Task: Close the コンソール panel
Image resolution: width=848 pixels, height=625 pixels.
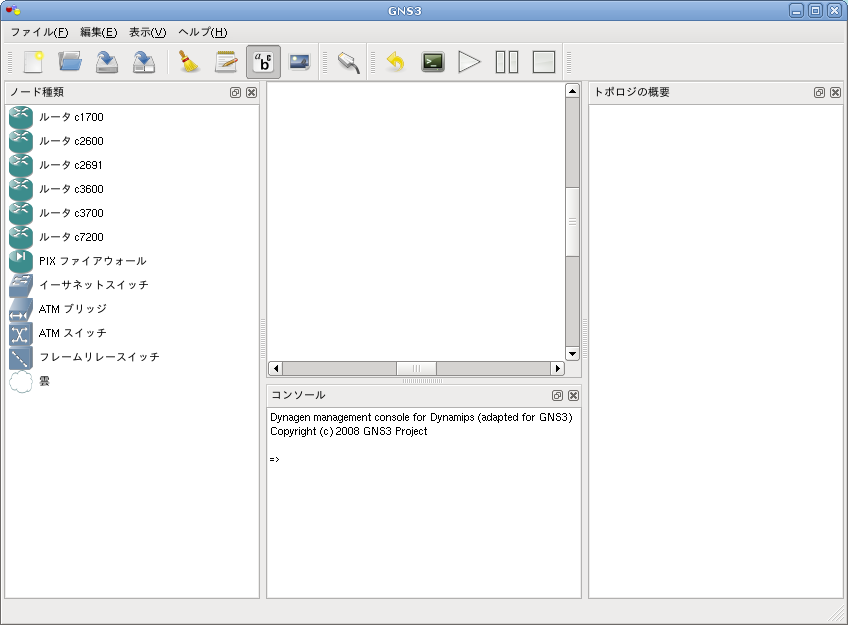Action: click(573, 395)
